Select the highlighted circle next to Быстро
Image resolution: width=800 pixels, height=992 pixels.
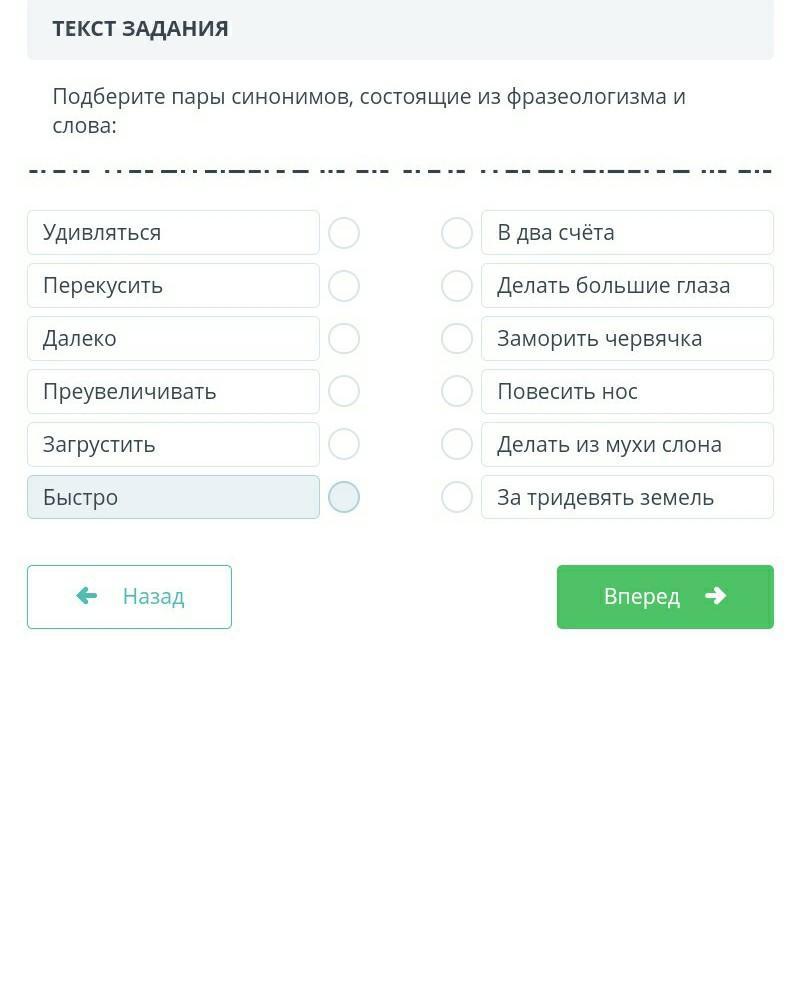344,497
